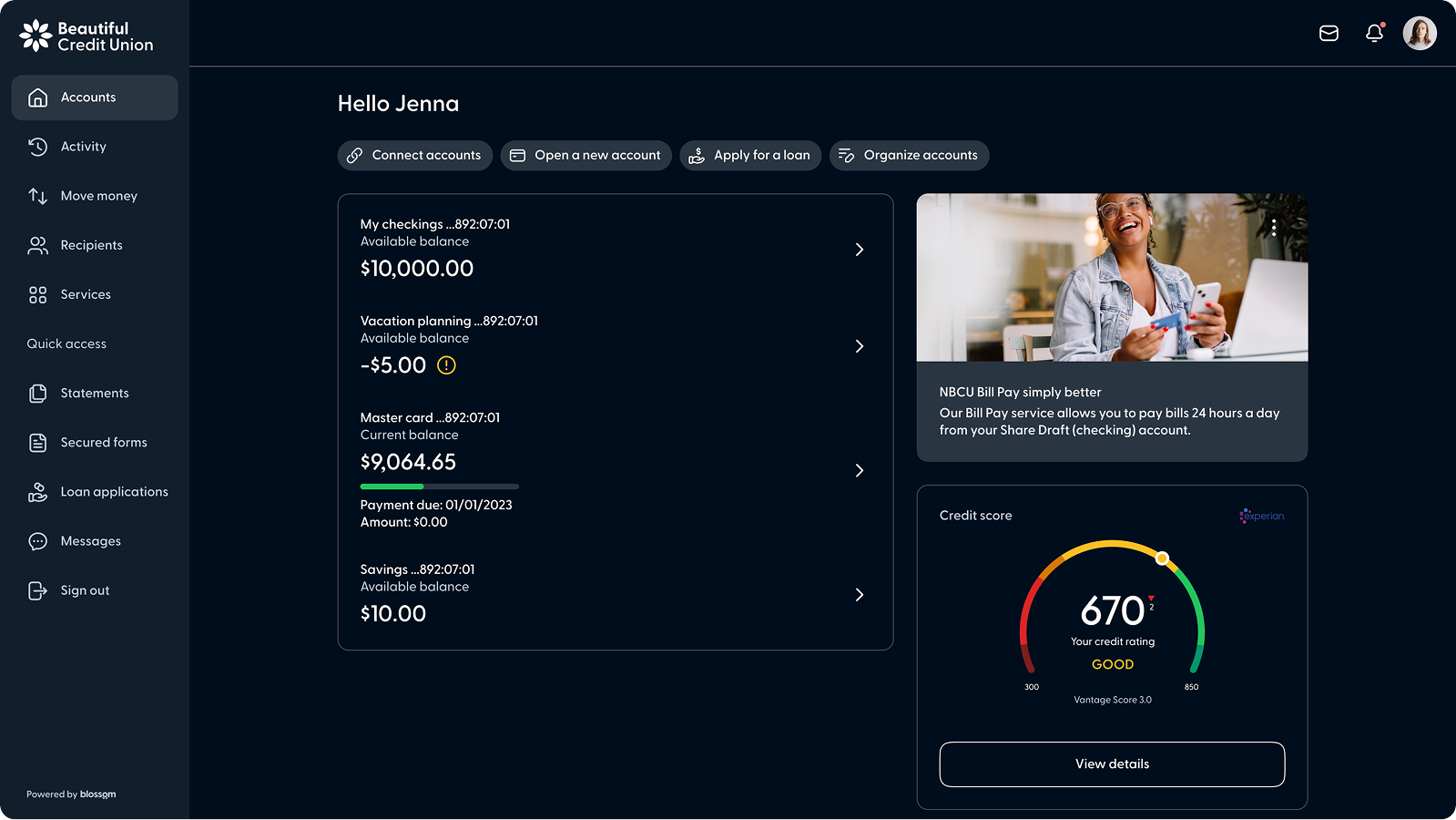Open the three-dot menu on promo image

point(1274,228)
